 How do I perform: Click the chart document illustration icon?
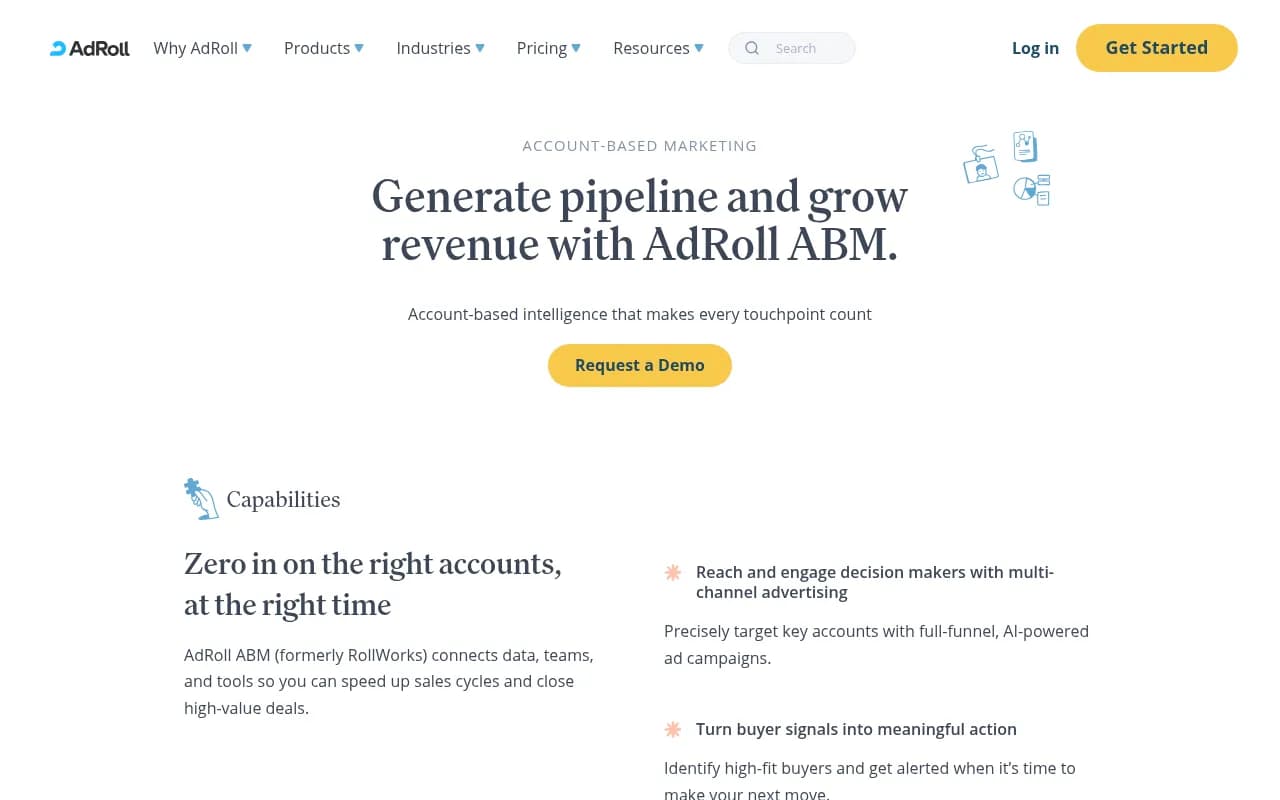pos(1025,146)
